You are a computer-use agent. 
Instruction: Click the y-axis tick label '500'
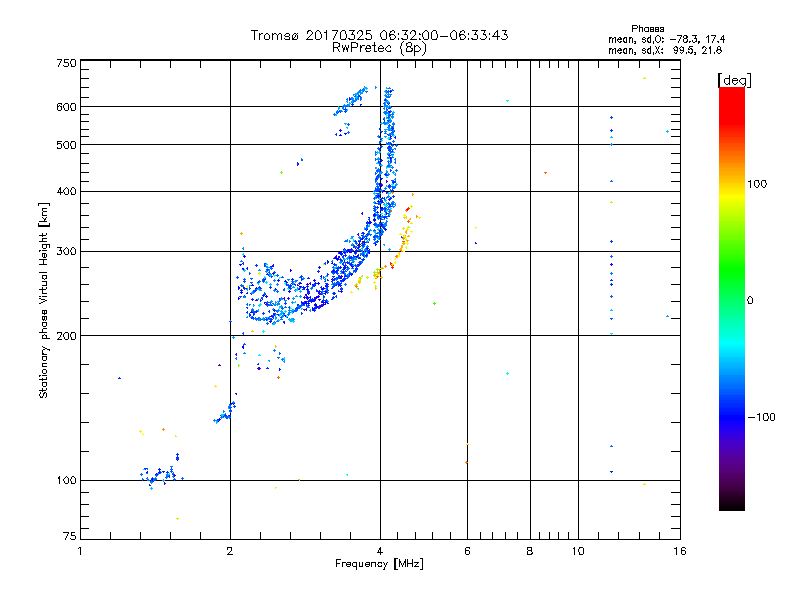[67, 145]
